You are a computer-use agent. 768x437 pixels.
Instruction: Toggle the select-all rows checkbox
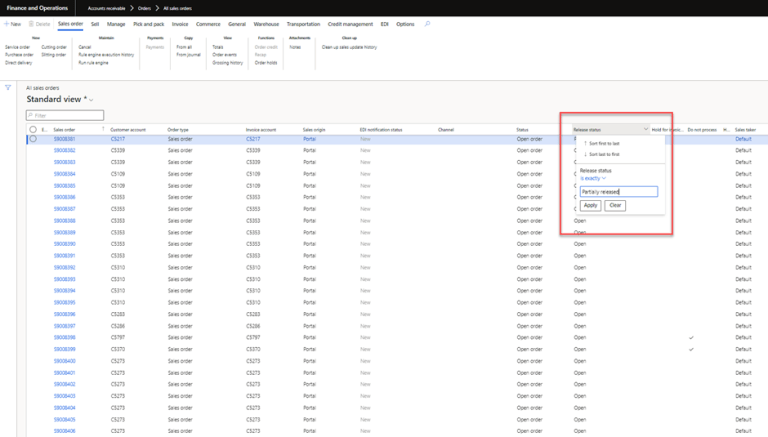click(33, 129)
